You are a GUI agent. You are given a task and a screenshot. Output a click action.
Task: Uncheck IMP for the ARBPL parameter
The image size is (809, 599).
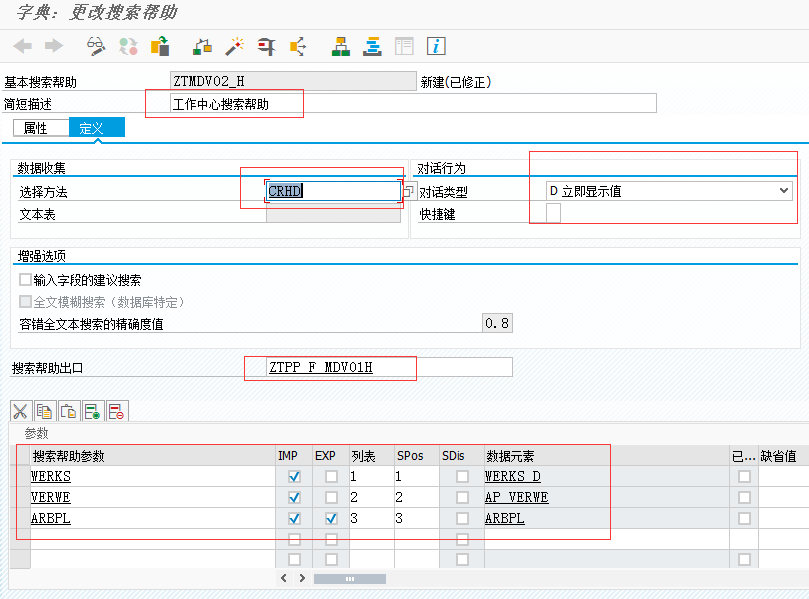[294, 519]
